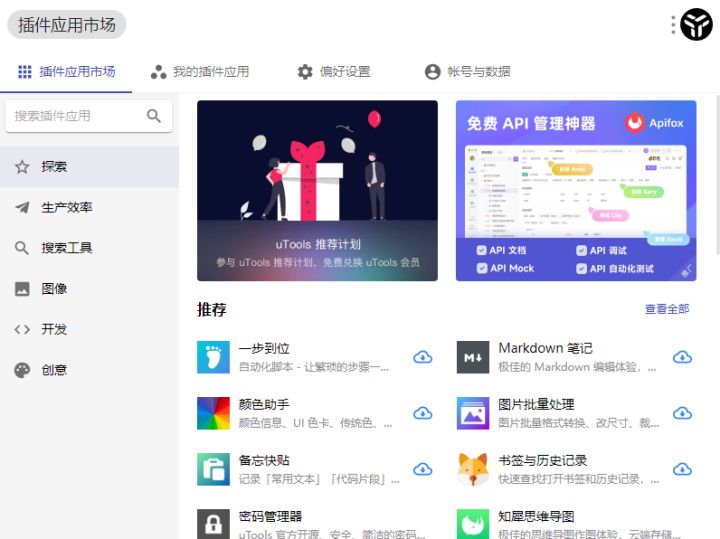Viewport: 720px width, 539px height.
Task: Select the 图像 category label
Action: 54,289
